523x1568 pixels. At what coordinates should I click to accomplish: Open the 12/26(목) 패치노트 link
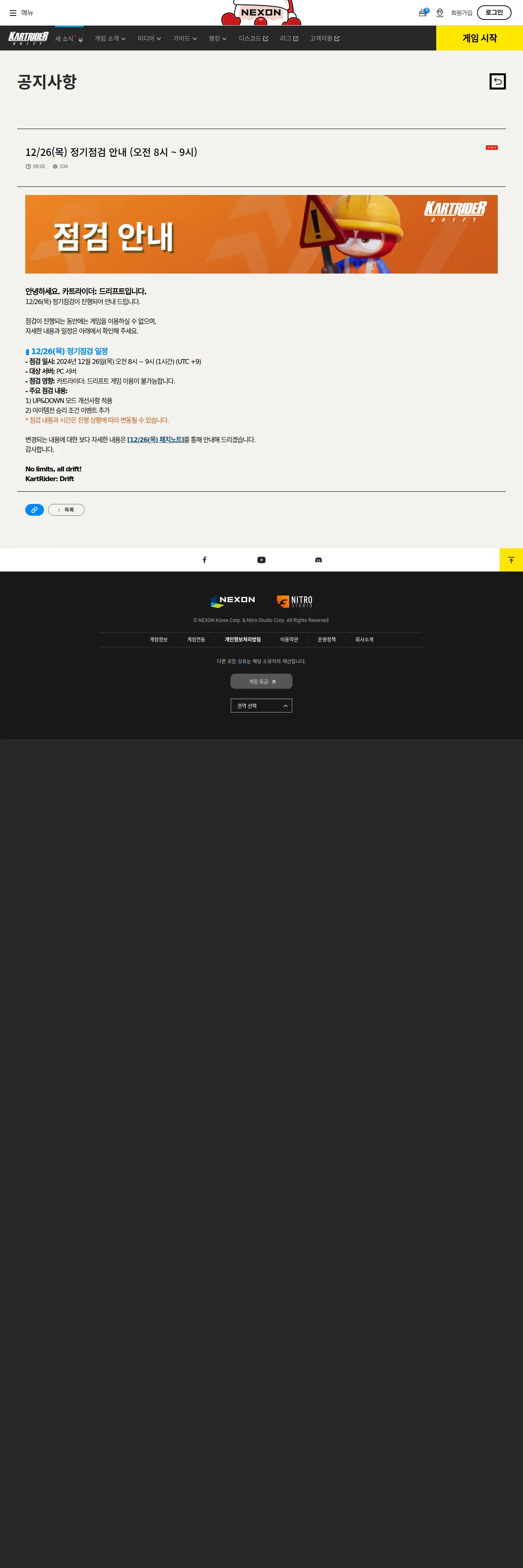pos(155,440)
